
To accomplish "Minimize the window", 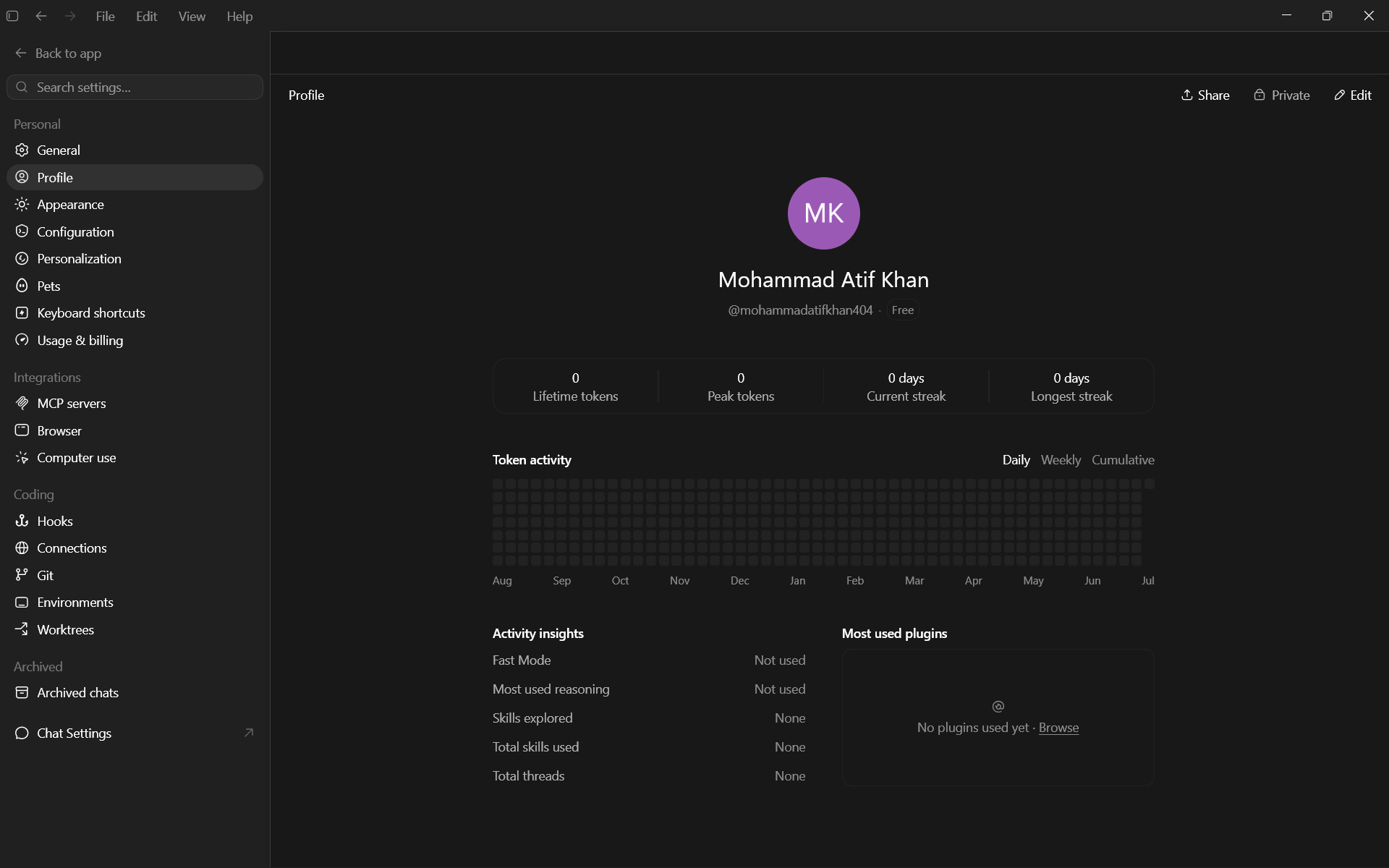I will pos(1286,16).
